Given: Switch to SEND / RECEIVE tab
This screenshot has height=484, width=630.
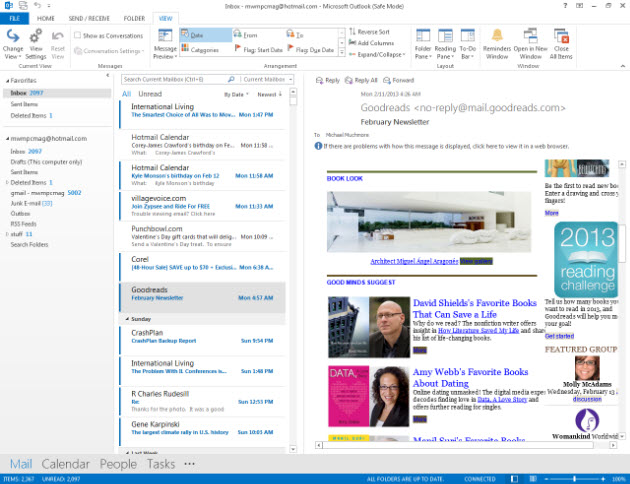Looking at the screenshot, I should (89, 18).
